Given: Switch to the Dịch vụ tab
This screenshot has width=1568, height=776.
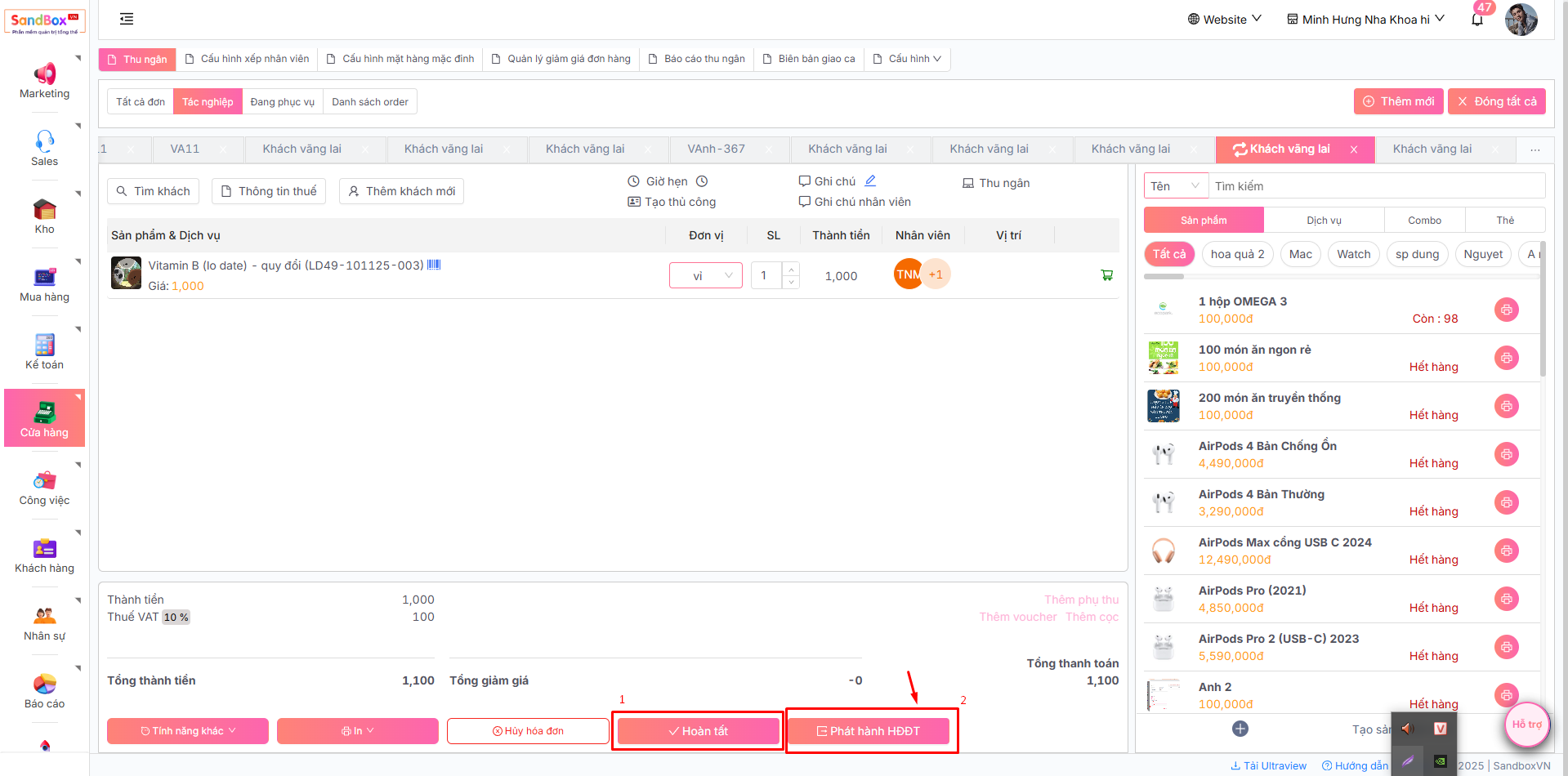Looking at the screenshot, I should tap(1323, 221).
